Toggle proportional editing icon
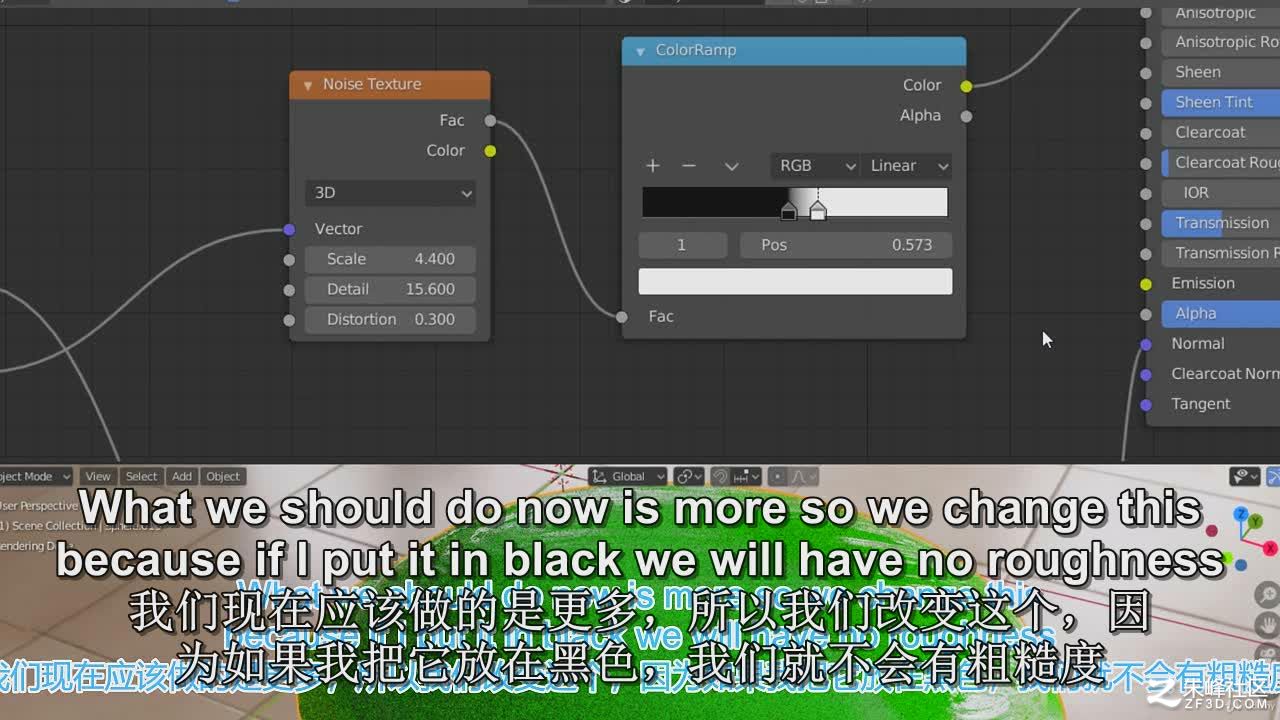1280x720 pixels. (x=778, y=476)
